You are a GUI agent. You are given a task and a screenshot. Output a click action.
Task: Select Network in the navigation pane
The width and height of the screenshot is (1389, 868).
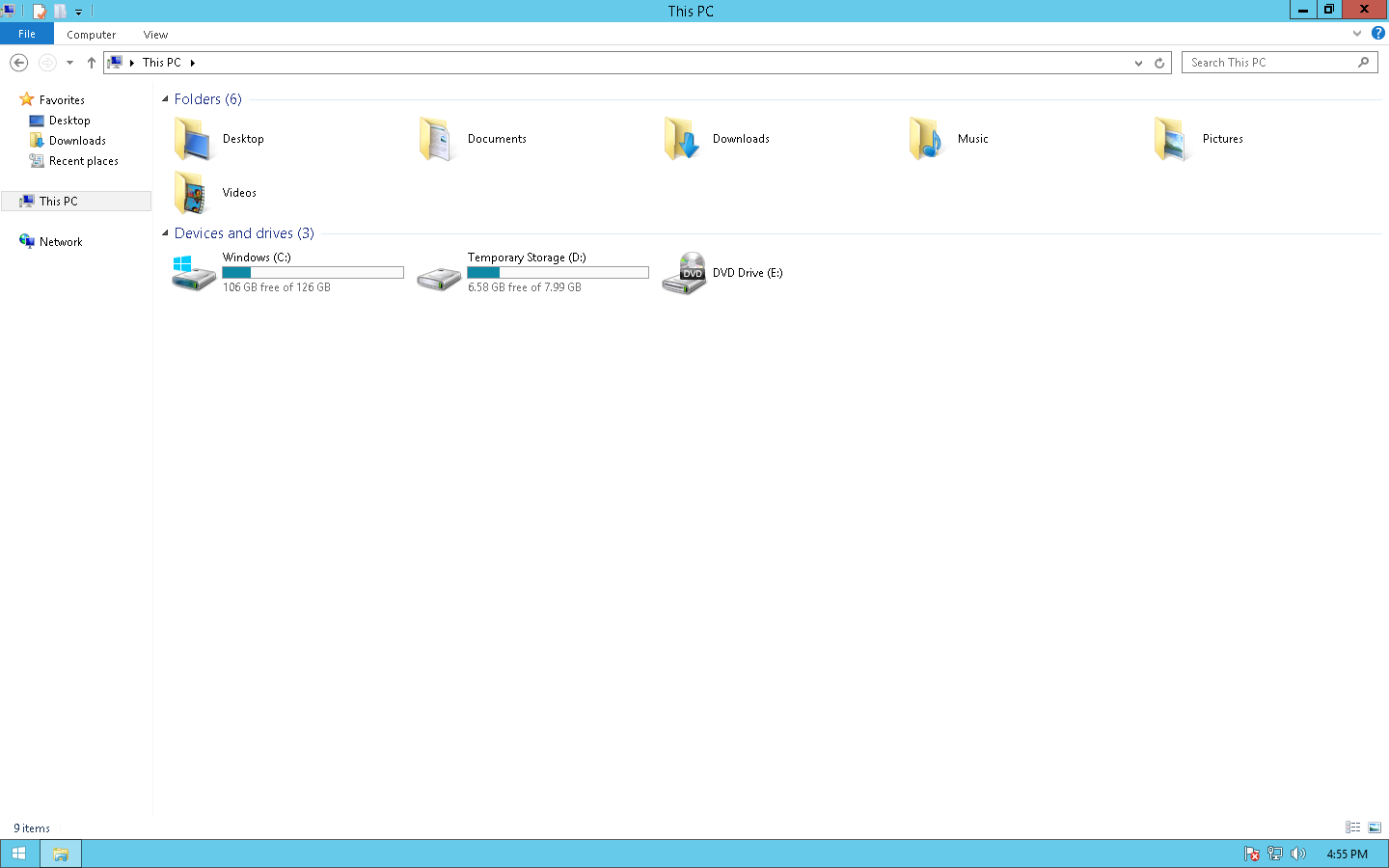tap(61, 242)
